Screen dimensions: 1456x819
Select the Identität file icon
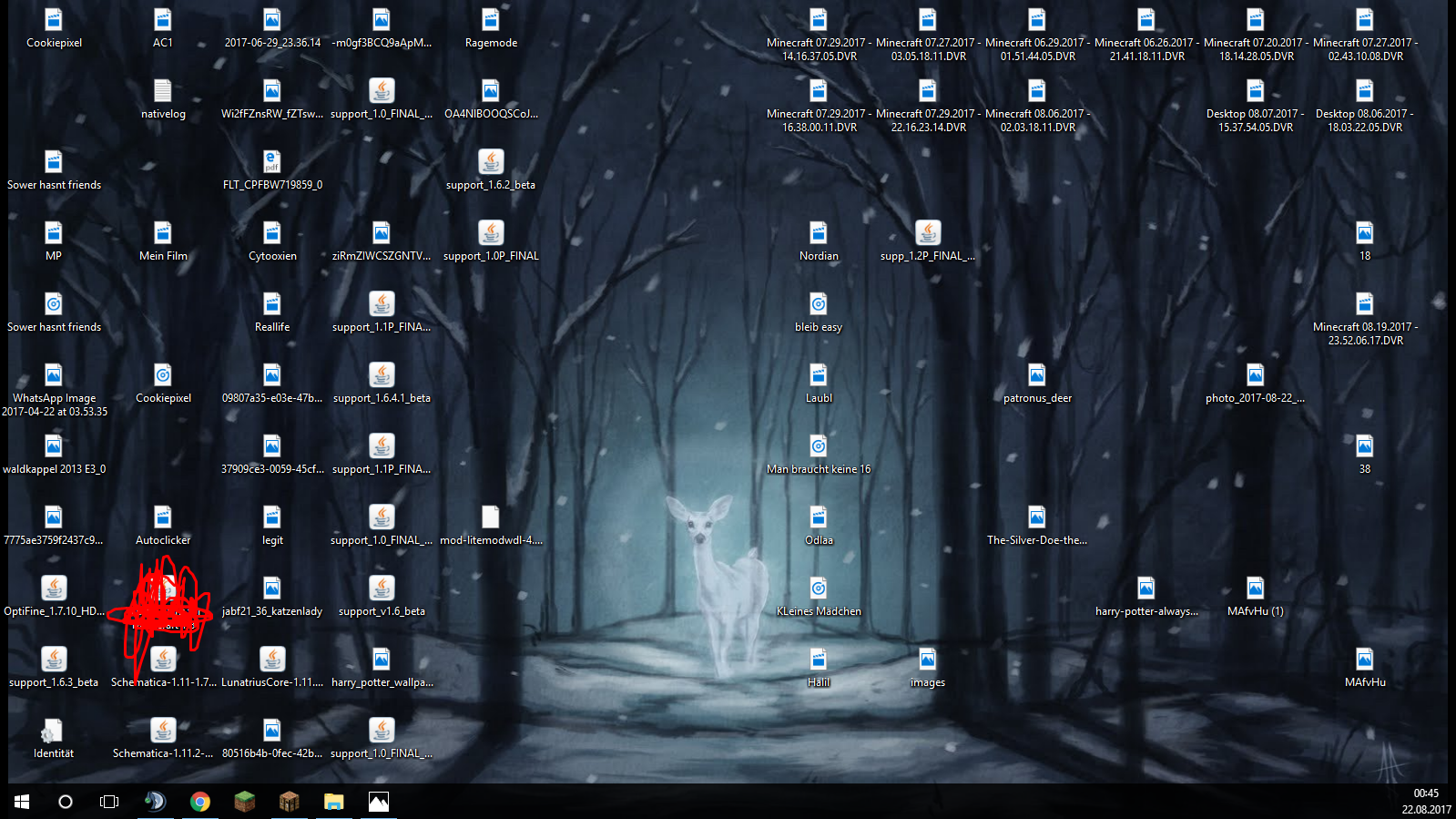point(54,731)
